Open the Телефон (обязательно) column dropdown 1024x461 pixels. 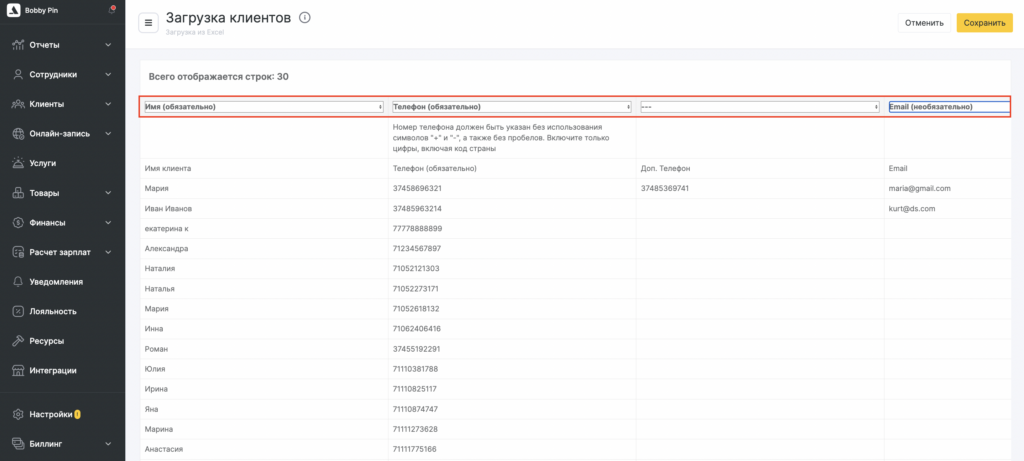511,107
